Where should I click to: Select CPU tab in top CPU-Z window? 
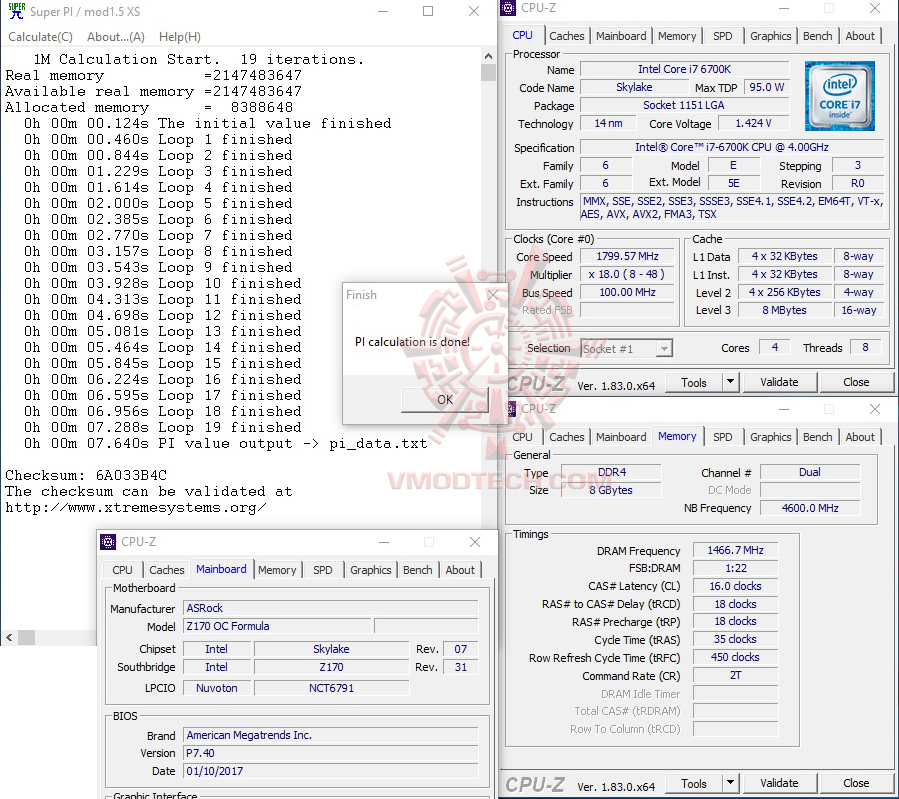(x=522, y=35)
